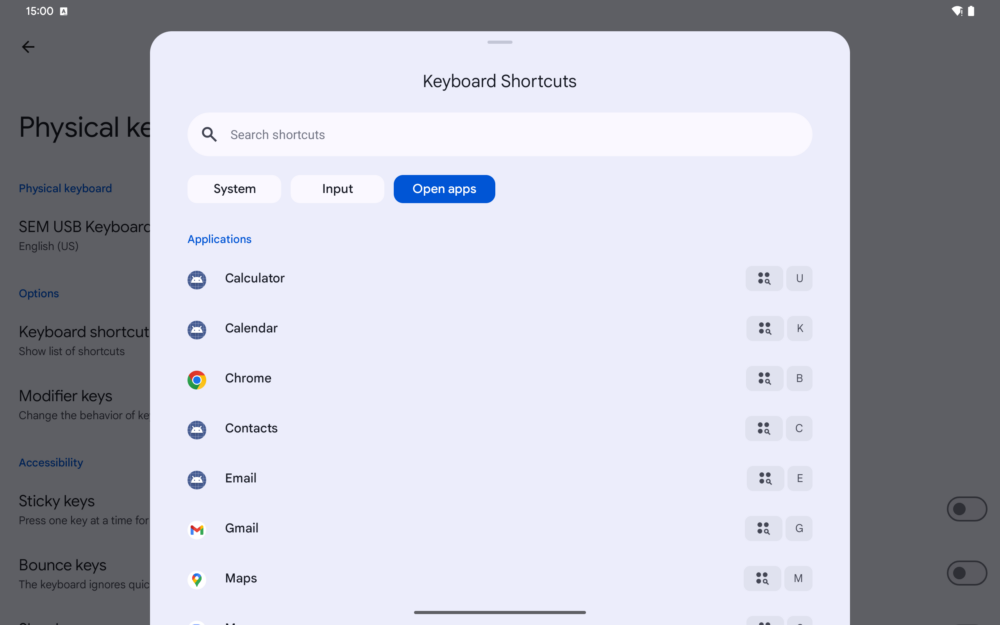Click the Email app icon
The image size is (1000, 625).
coord(197,479)
